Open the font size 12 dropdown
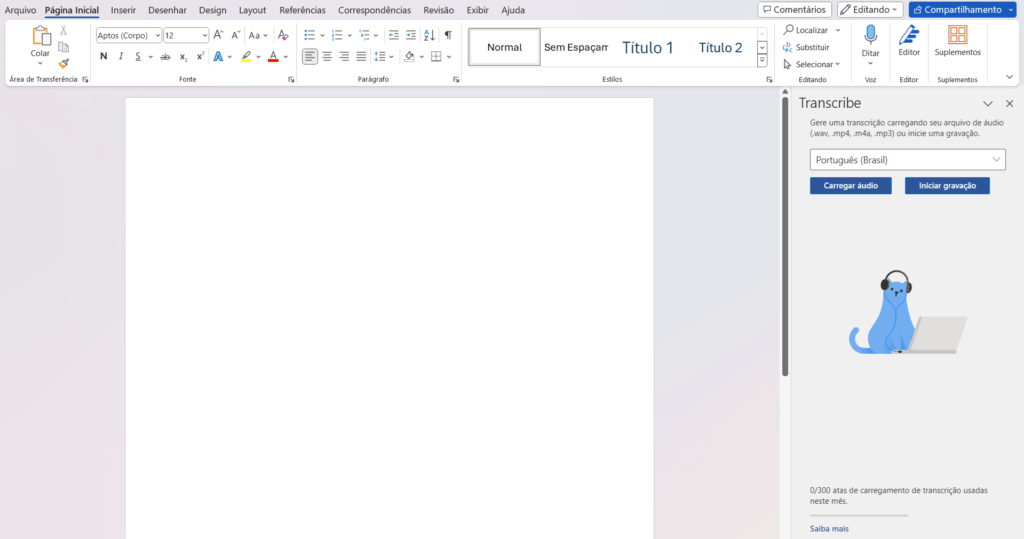Viewport: 1024px width, 539px height. pos(204,35)
